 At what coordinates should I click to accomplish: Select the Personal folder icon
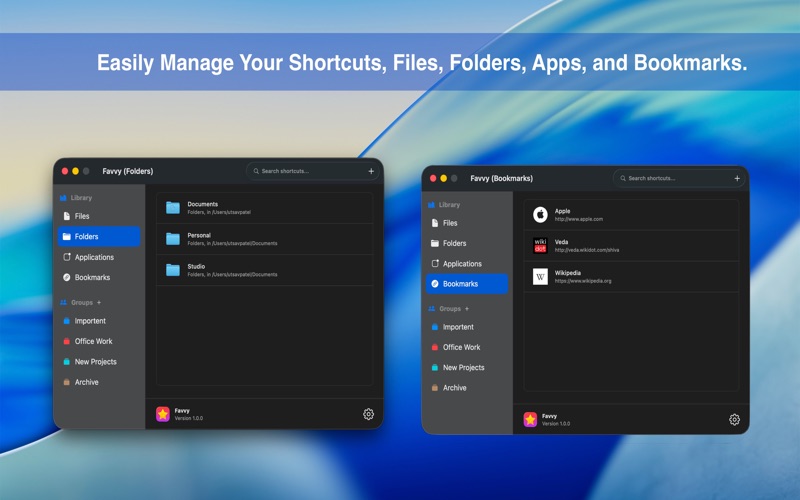click(x=173, y=239)
